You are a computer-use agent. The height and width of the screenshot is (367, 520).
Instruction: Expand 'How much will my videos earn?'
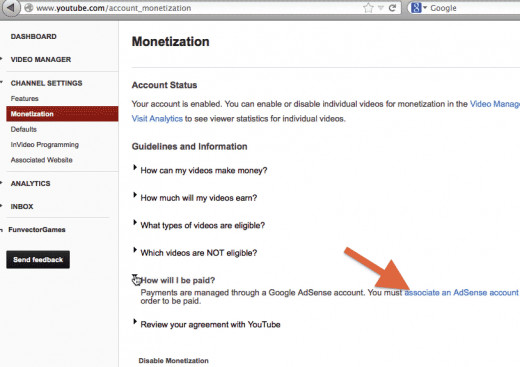pyautogui.click(x=199, y=198)
